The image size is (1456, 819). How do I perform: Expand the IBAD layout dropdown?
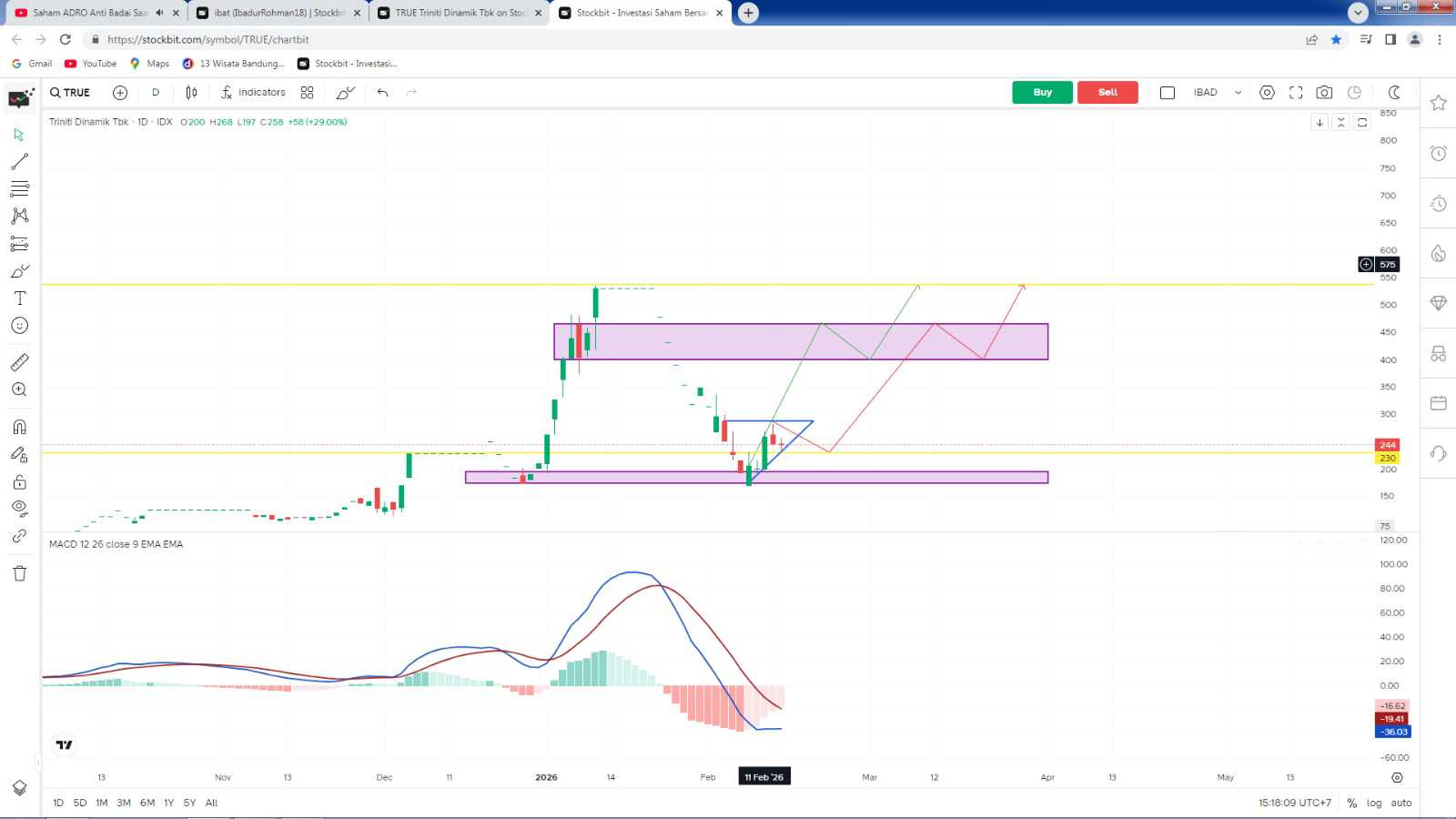click(1238, 93)
